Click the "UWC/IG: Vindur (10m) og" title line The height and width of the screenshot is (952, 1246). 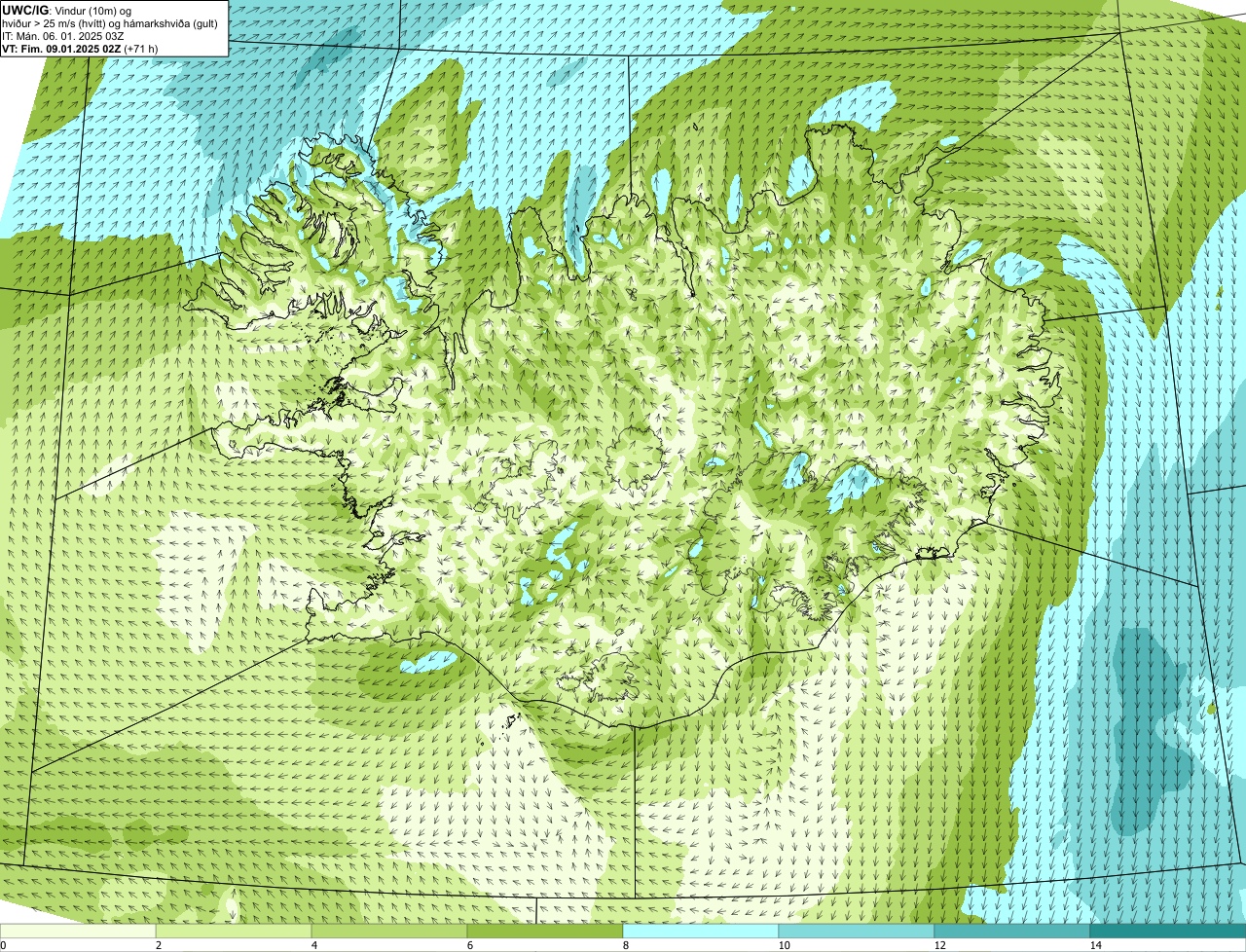[66, 10]
